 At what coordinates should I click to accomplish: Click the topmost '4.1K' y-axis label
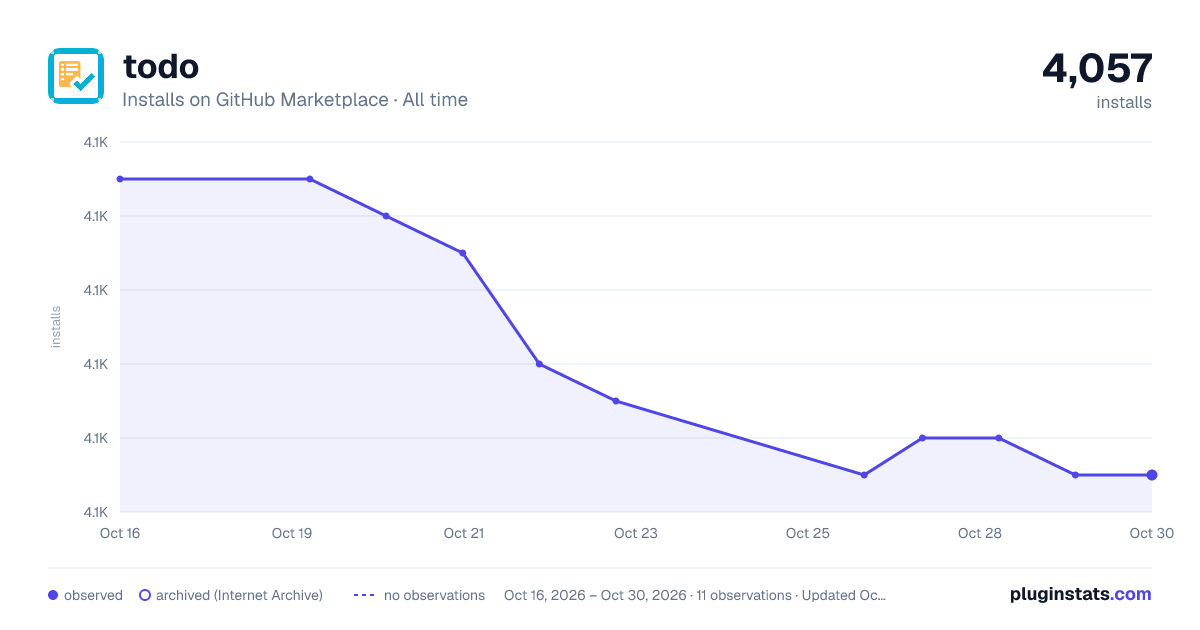[x=96, y=142]
